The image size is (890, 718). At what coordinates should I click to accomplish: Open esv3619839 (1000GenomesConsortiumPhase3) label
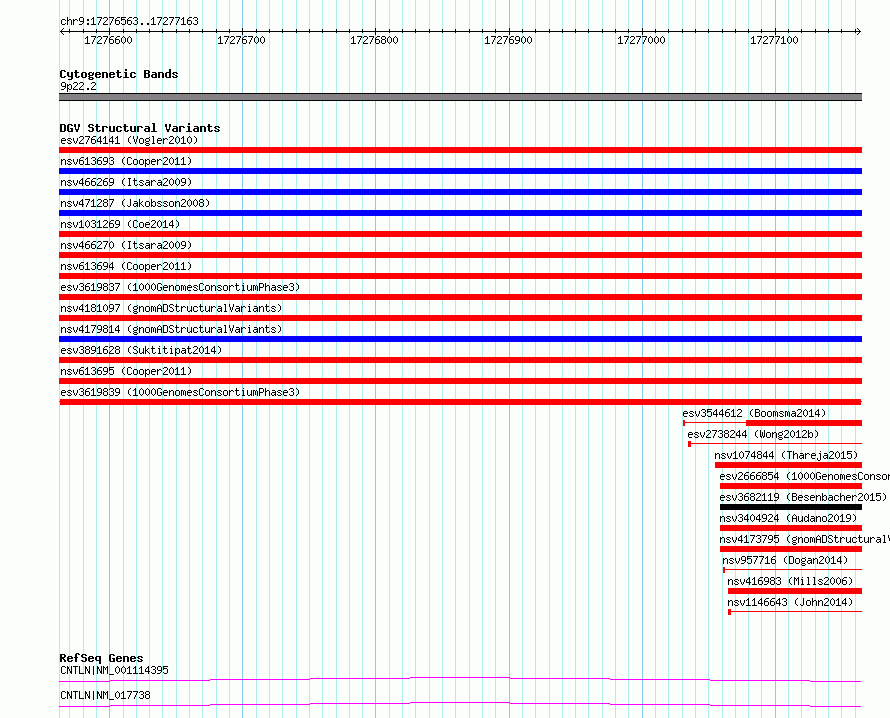click(x=180, y=392)
